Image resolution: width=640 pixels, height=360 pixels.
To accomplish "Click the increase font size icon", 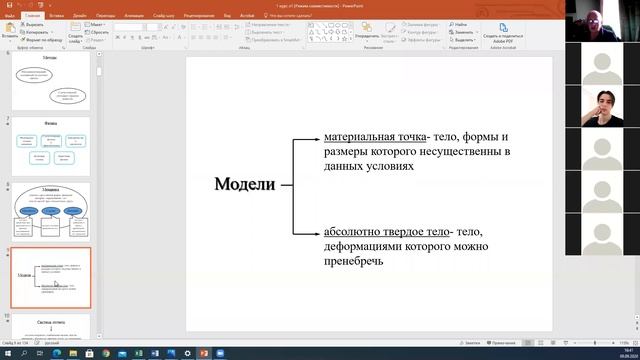I will point(165,27).
